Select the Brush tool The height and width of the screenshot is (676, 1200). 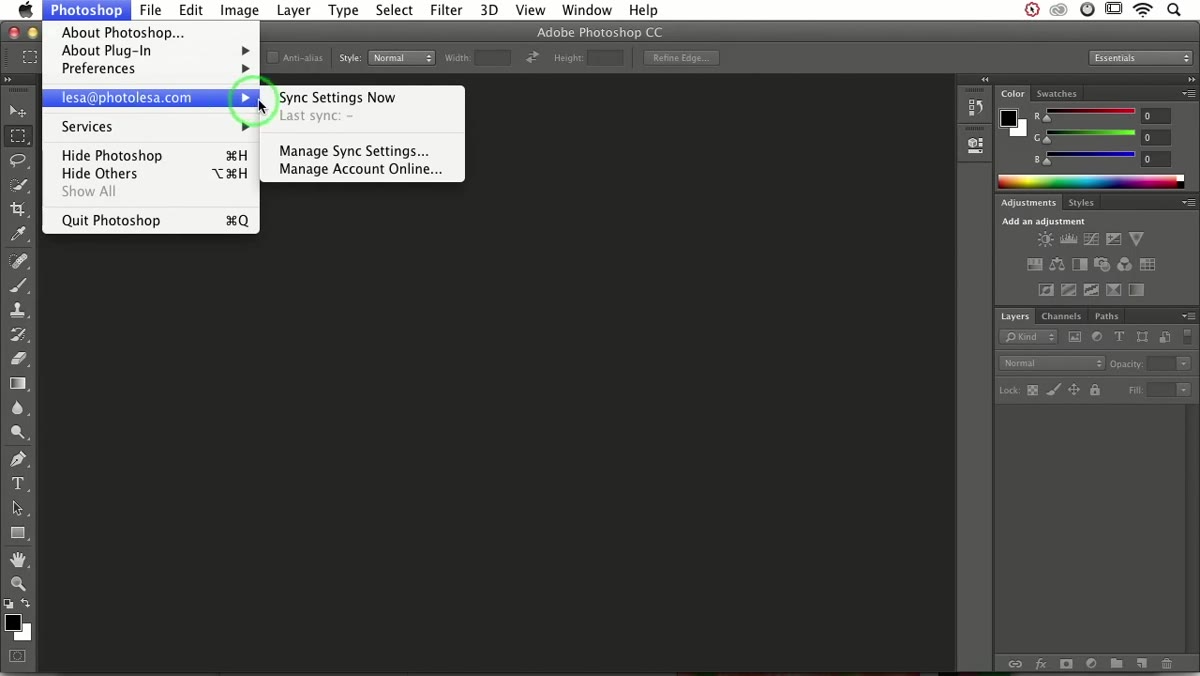click(x=18, y=286)
